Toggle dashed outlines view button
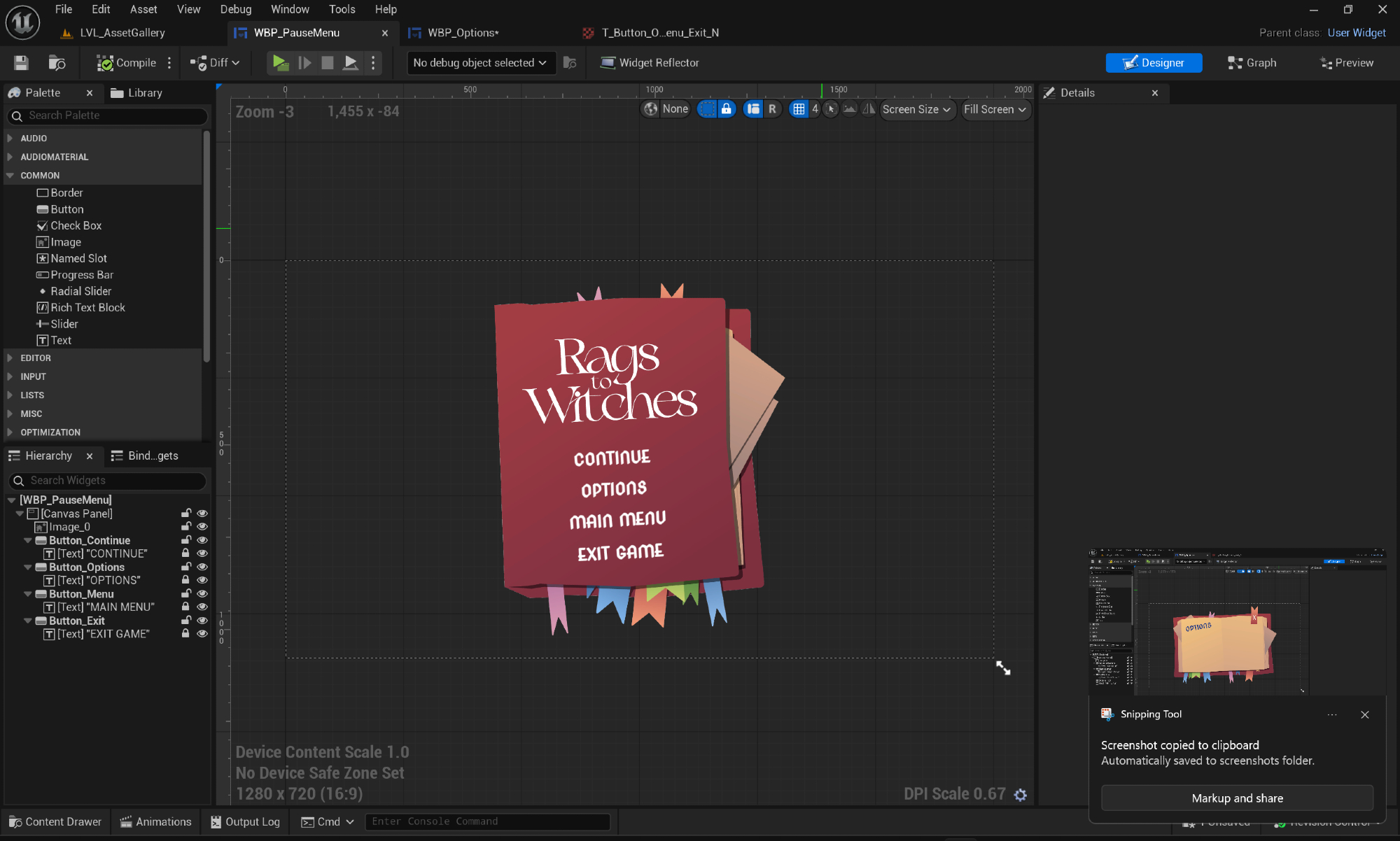 pos(707,109)
